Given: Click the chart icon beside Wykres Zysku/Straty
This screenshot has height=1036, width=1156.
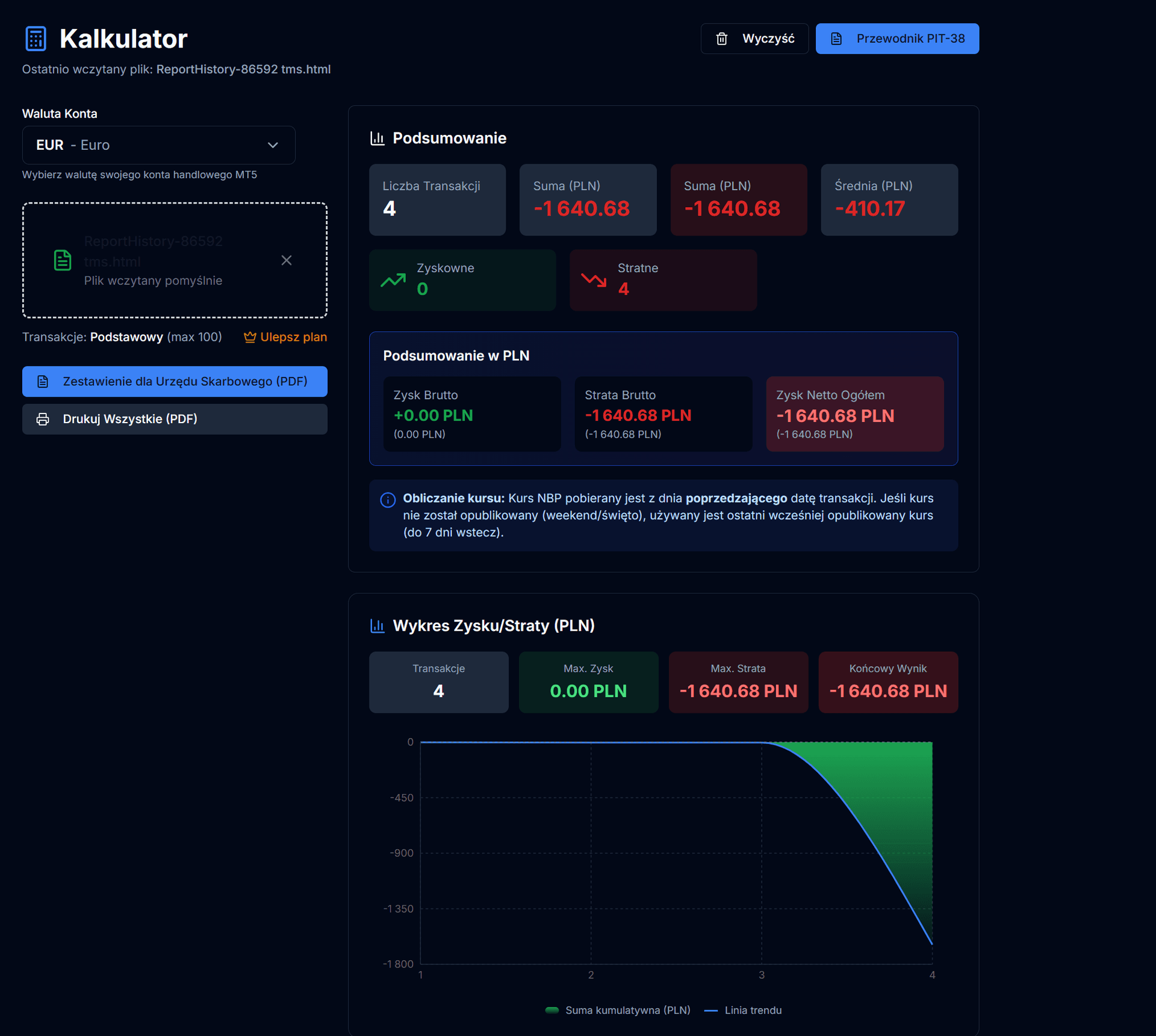Looking at the screenshot, I should pos(378,626).
